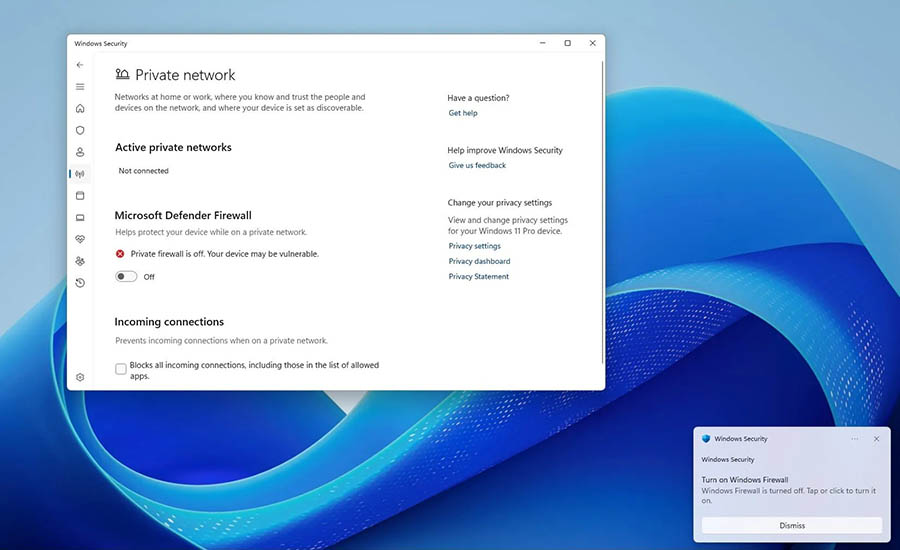Go back with the back arrow
The image size is (900, 550).
coord(80,65)
